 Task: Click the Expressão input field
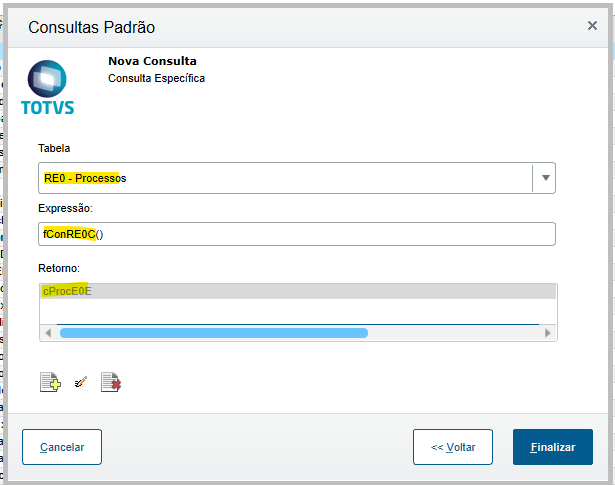tap(296, 234)
